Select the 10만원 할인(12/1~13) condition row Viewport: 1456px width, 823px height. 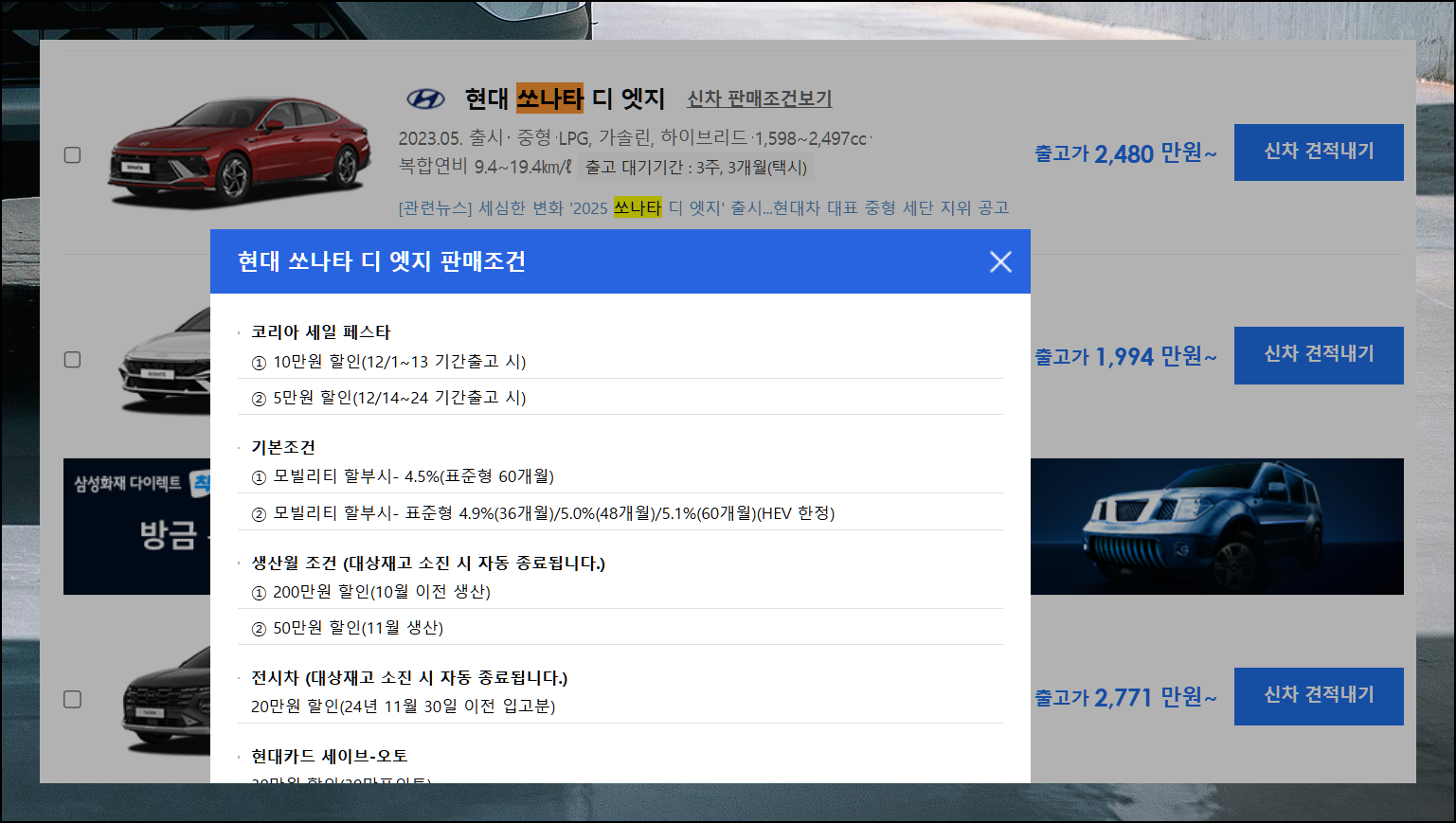620,362
